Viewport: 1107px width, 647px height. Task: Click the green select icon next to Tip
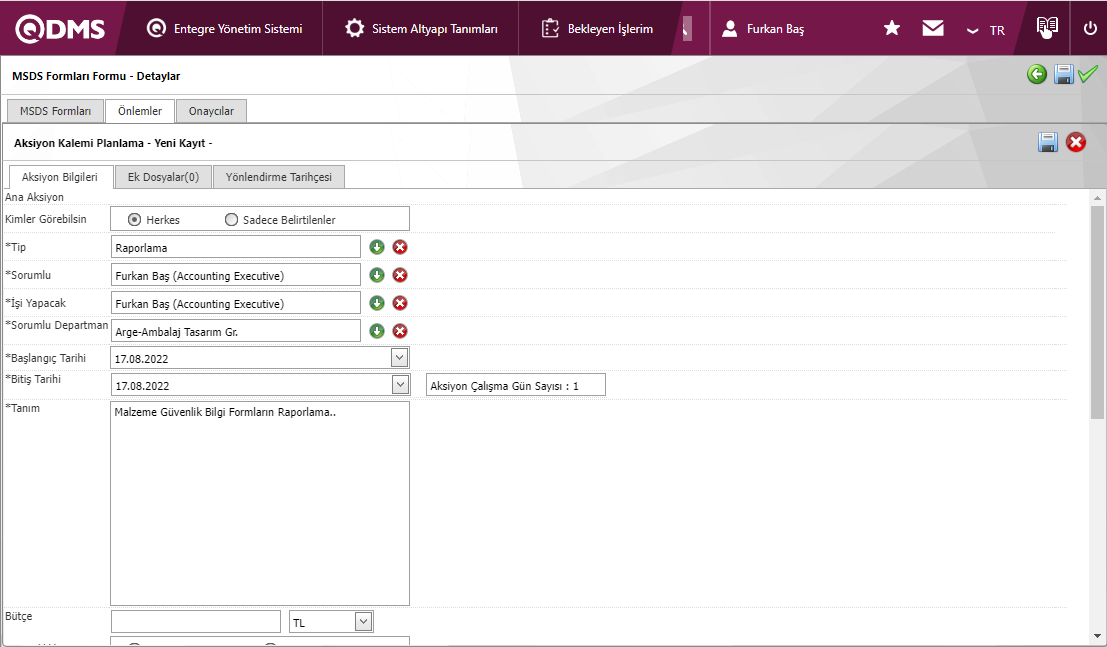pos(377,247)
